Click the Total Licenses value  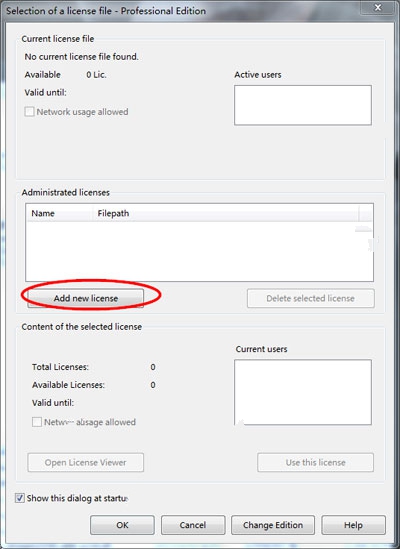[153, 367]
